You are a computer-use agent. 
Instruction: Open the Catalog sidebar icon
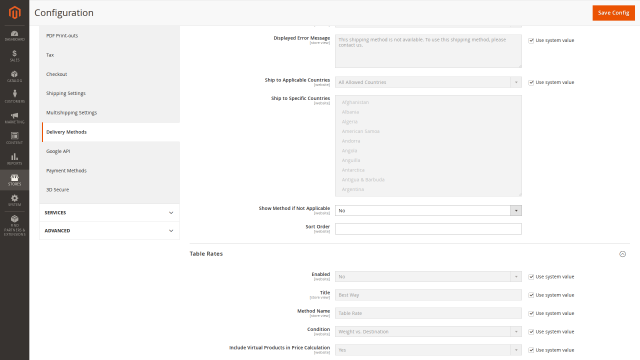pos(14,76)
